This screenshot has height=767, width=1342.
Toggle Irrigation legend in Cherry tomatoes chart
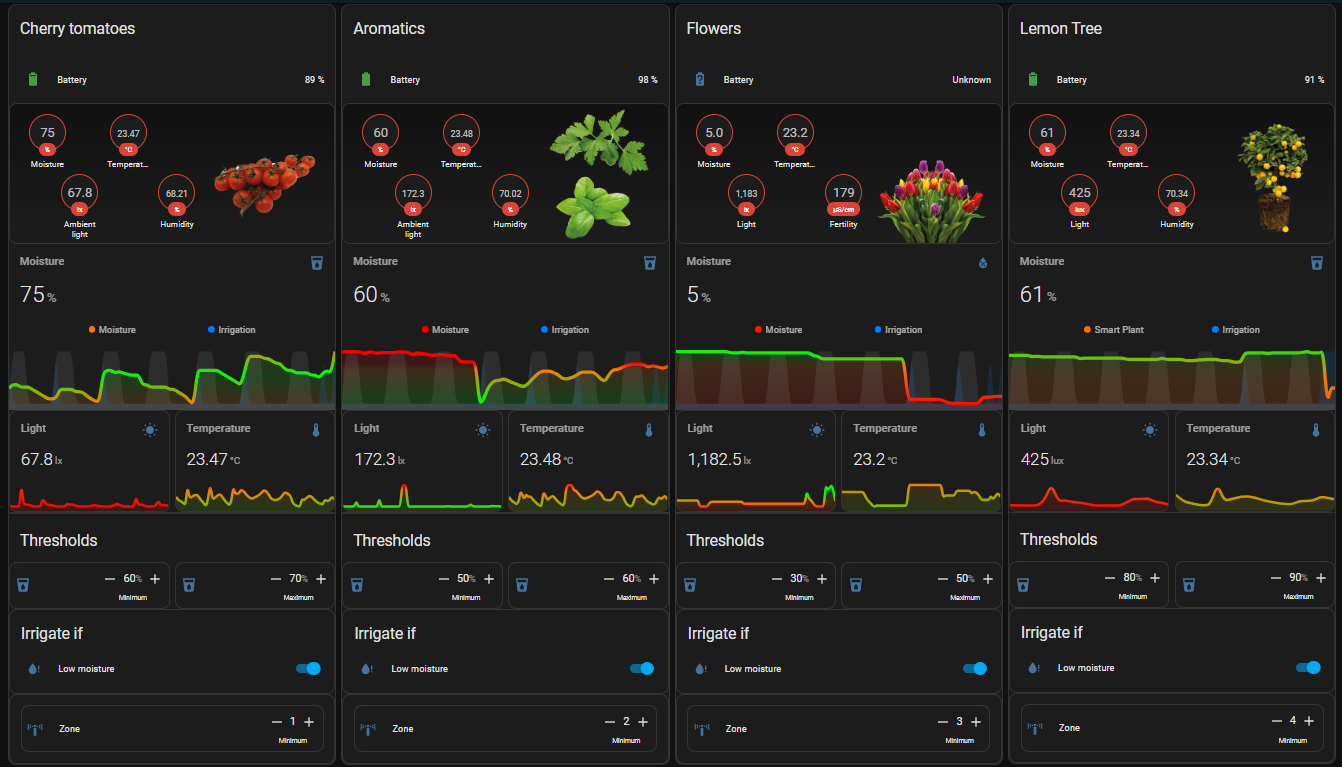click(232, 330)
